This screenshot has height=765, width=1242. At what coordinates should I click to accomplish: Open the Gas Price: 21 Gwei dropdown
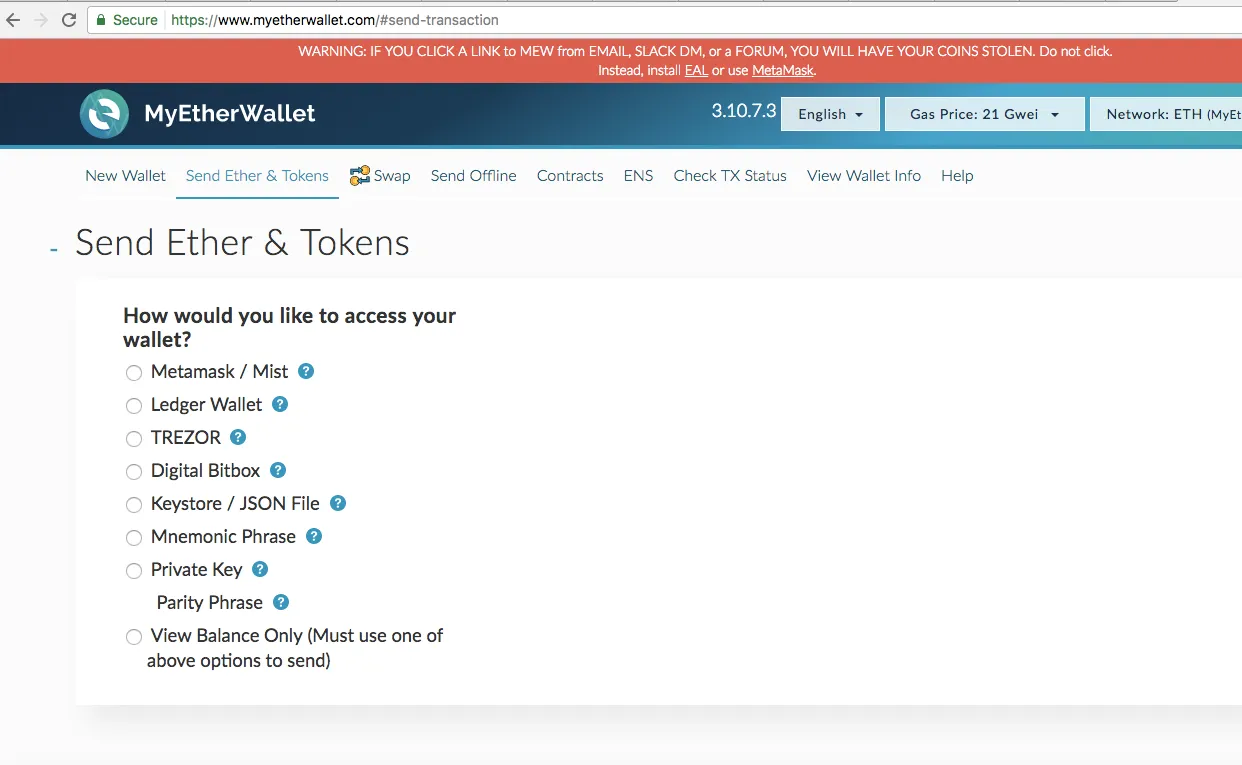click(985, 114)
